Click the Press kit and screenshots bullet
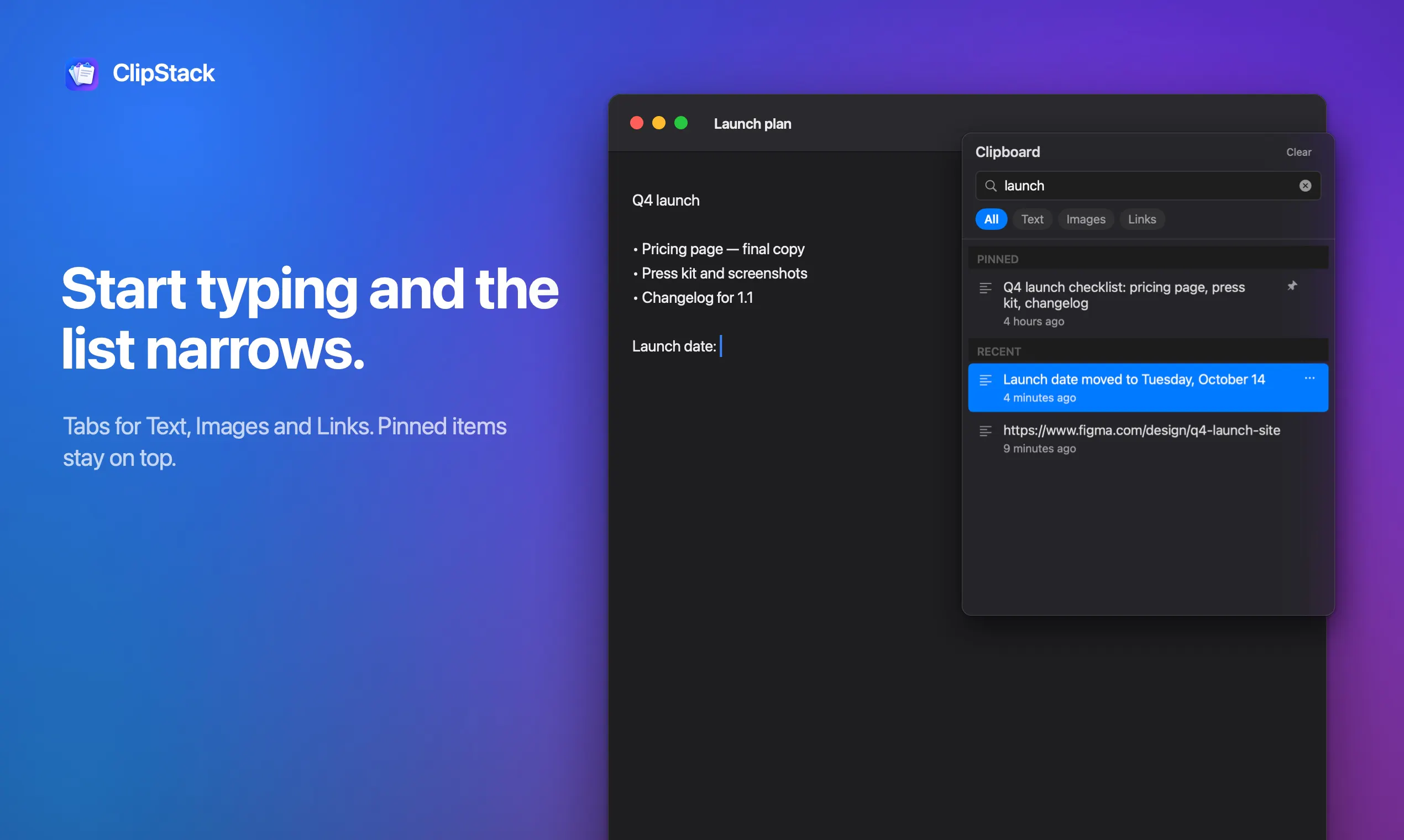The image size is (1404, 840). (720, 274)
